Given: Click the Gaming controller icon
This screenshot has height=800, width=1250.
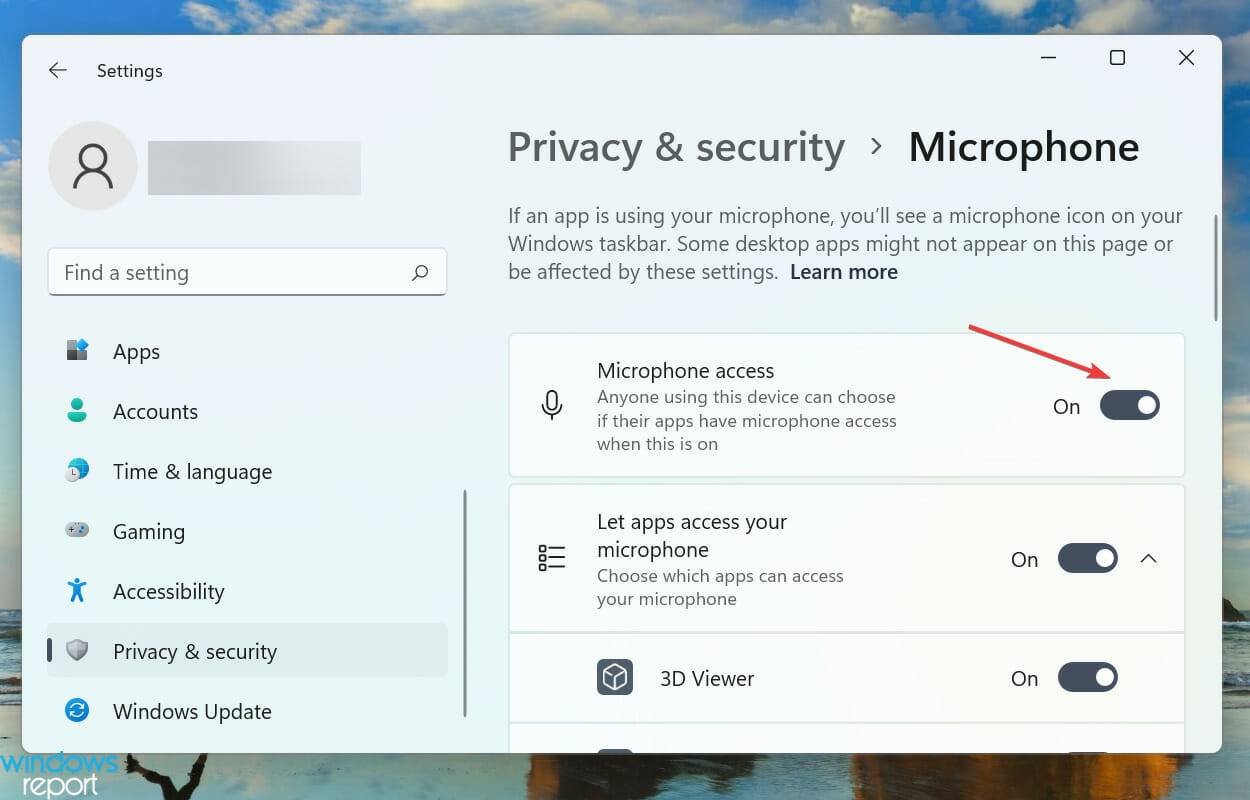Looking at the screenshot, I should [76, 531].
